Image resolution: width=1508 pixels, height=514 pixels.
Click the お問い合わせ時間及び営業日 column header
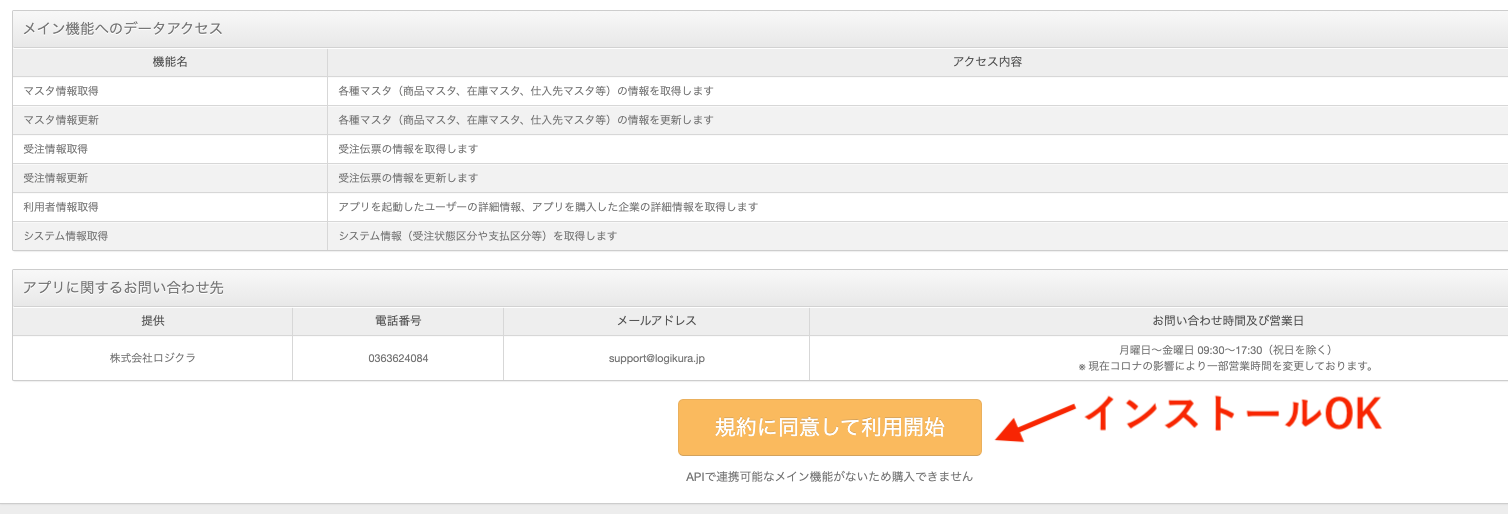click(x=1227, y=321)
